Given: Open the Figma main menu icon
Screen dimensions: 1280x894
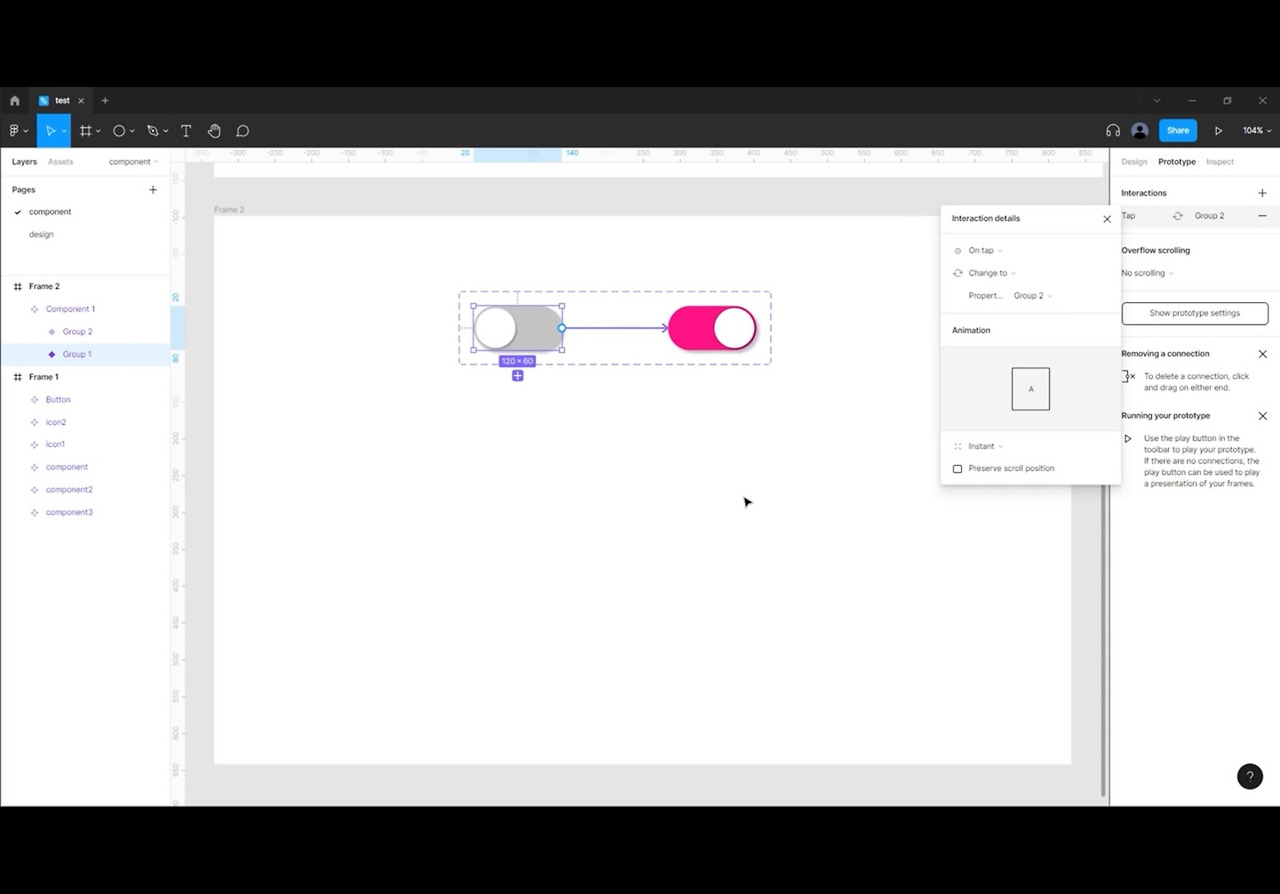Looking at the screenshot, I should [14, 131].
